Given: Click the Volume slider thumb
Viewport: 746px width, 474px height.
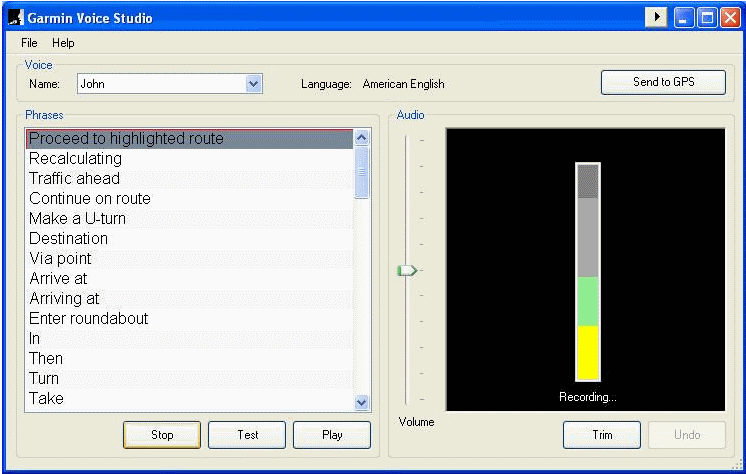Looking at the screenshot, I should pyautogui.click(x=406, y=270).
